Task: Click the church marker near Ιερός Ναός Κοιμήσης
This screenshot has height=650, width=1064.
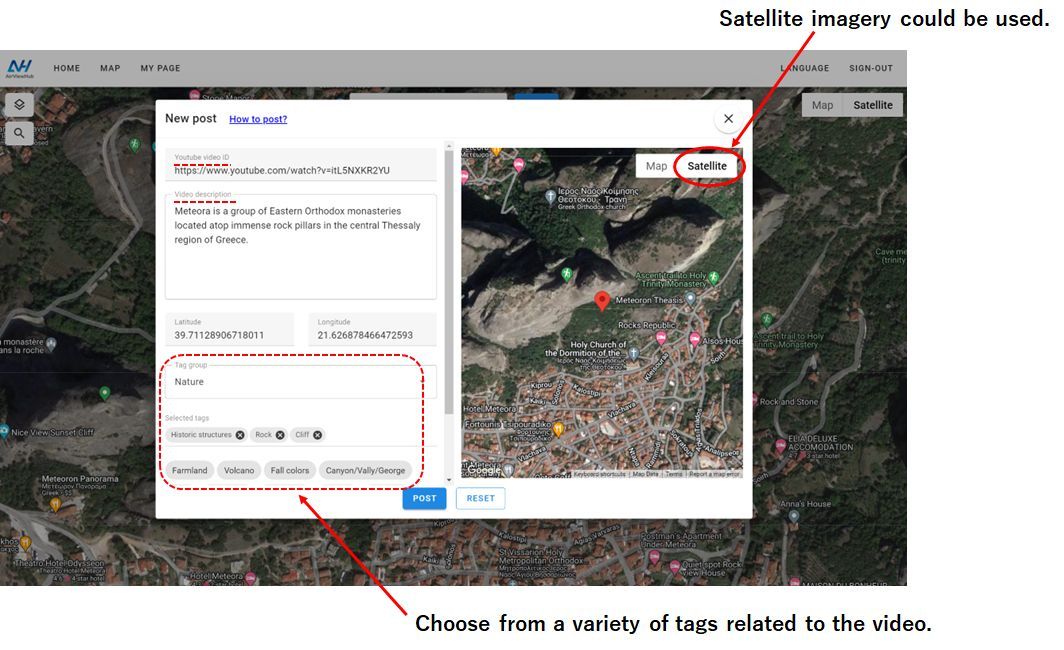Action: (550, 197)
